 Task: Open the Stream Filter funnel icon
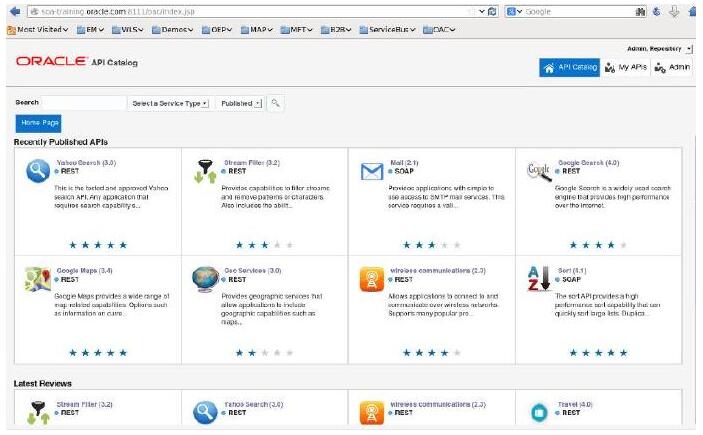click(x=205, y=171)
